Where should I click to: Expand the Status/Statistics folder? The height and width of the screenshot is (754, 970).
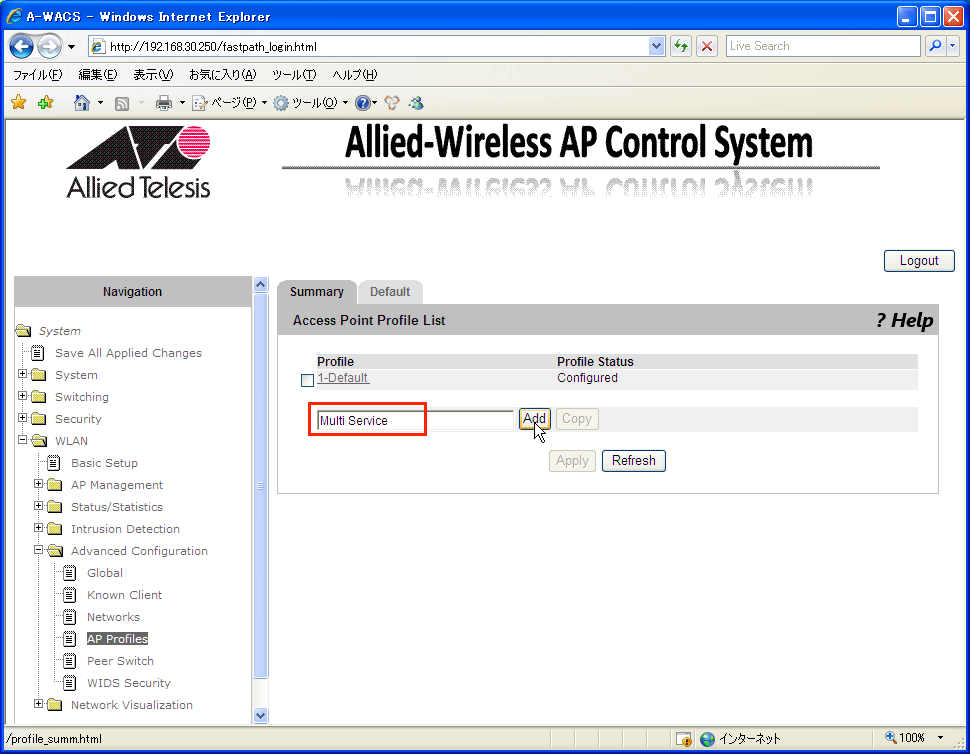pos(39,506)
